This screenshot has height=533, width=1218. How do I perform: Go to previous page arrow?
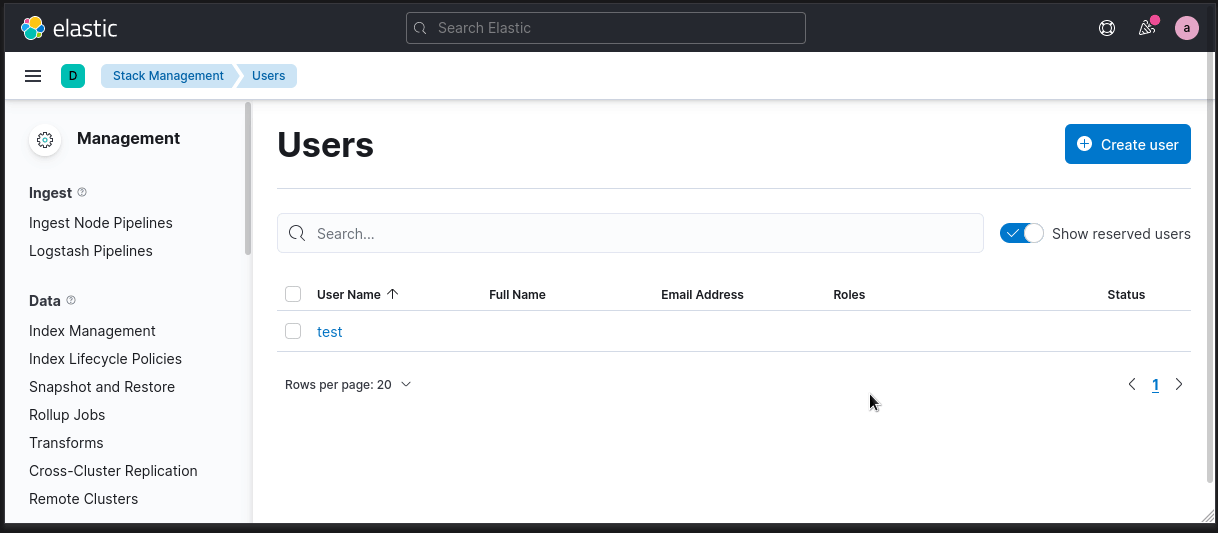(x=1132, y=384)
